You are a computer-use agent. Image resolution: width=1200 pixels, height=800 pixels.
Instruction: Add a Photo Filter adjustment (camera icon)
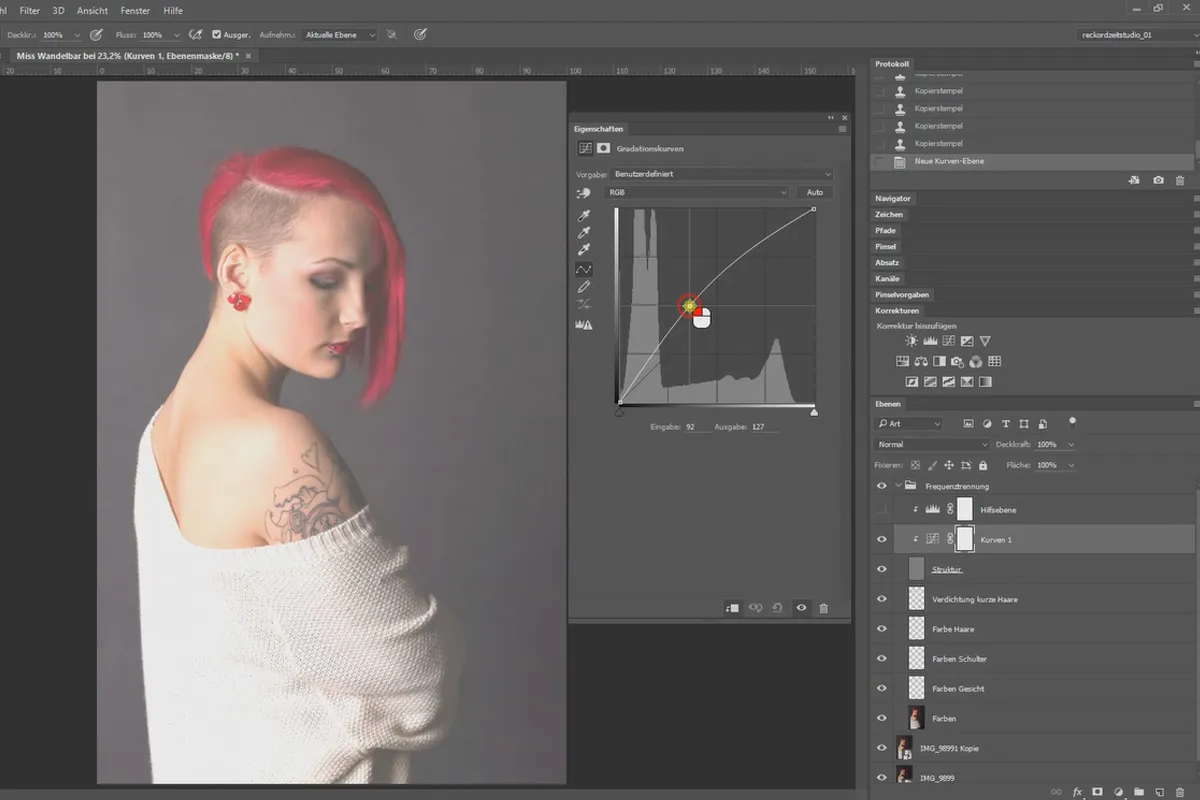click(957, 361)
